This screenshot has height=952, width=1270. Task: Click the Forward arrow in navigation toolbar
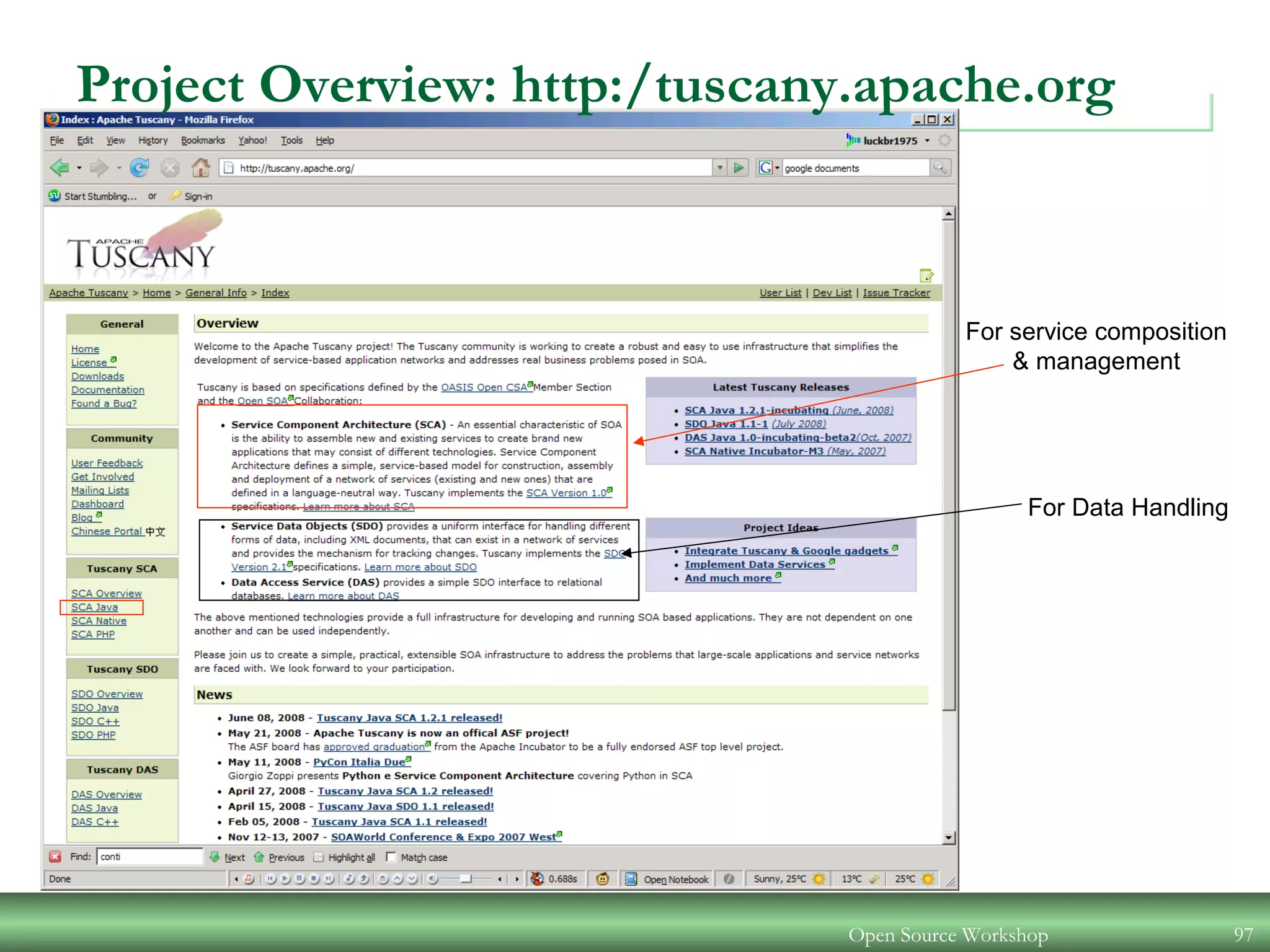pos(99,167)
